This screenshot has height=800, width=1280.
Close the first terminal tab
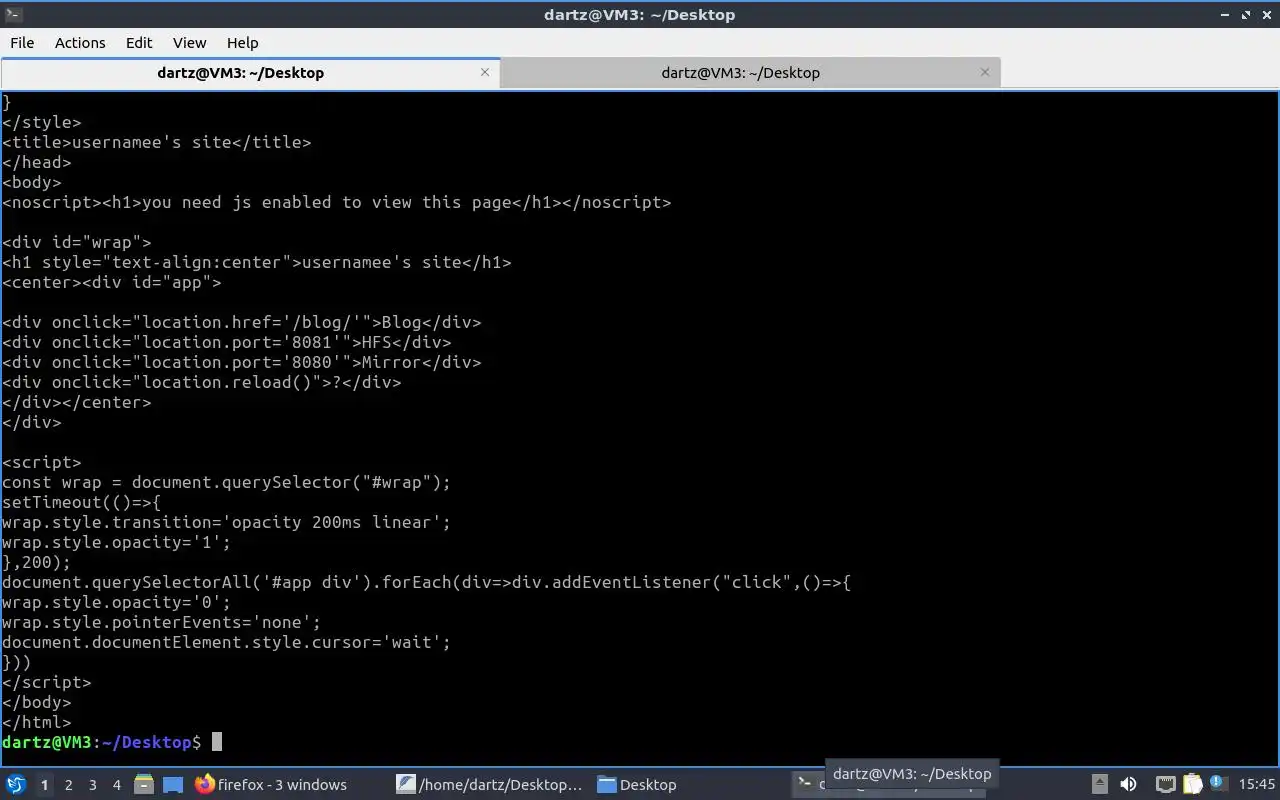pyautogui.click(x=485, y=72)
